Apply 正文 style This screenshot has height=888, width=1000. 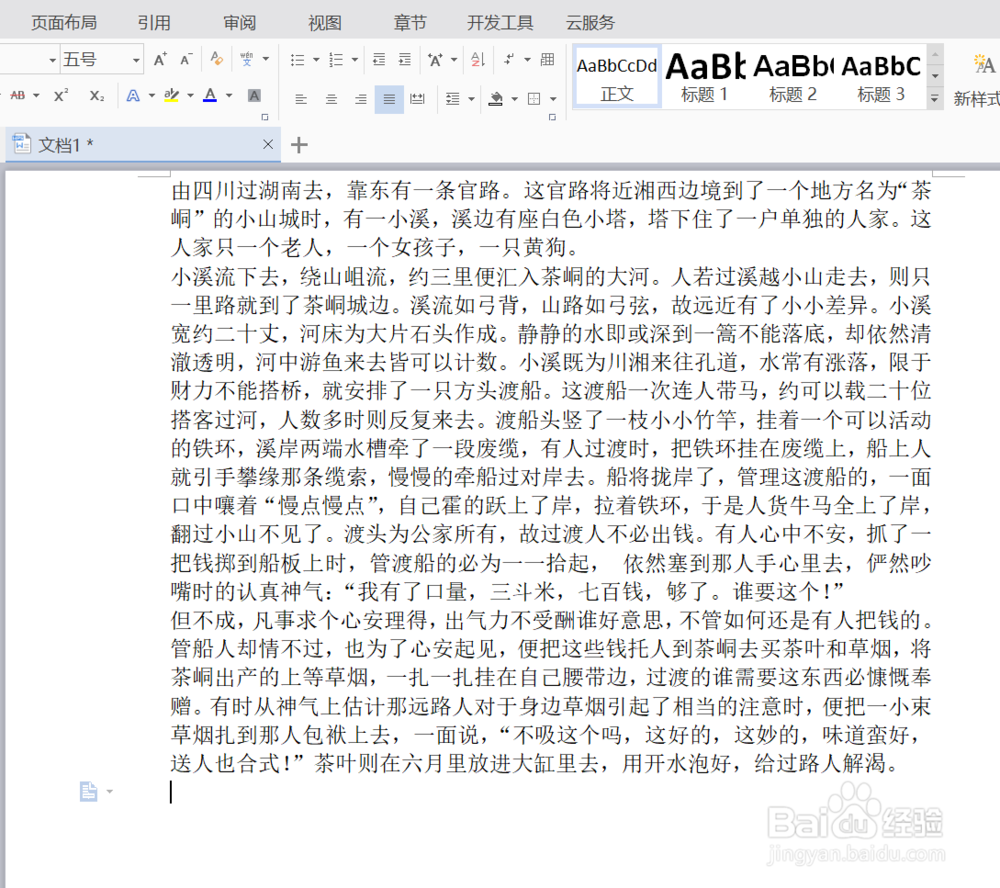pyautogui.click(x=617, y=77)
